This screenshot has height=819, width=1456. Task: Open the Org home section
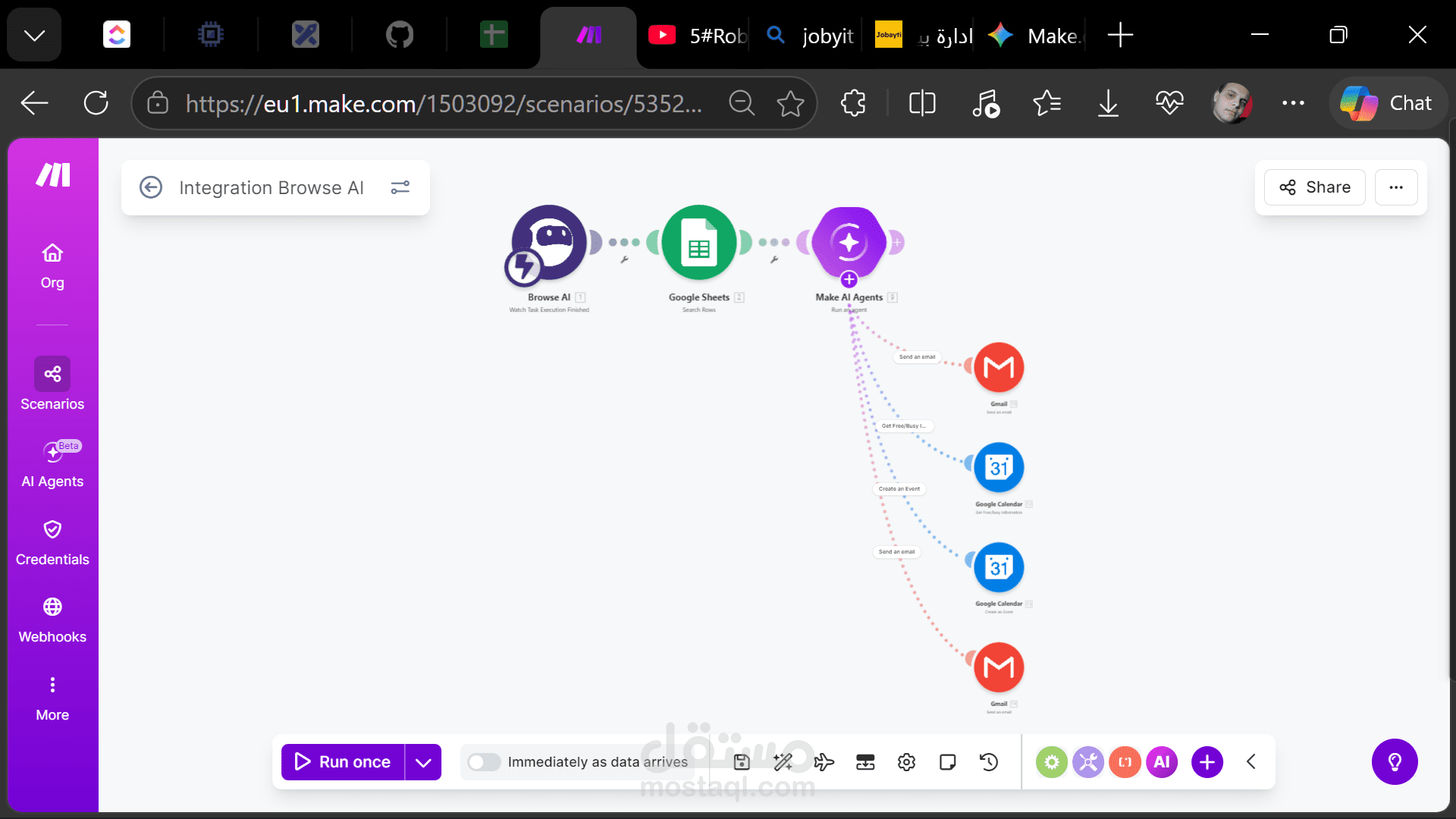52,266
